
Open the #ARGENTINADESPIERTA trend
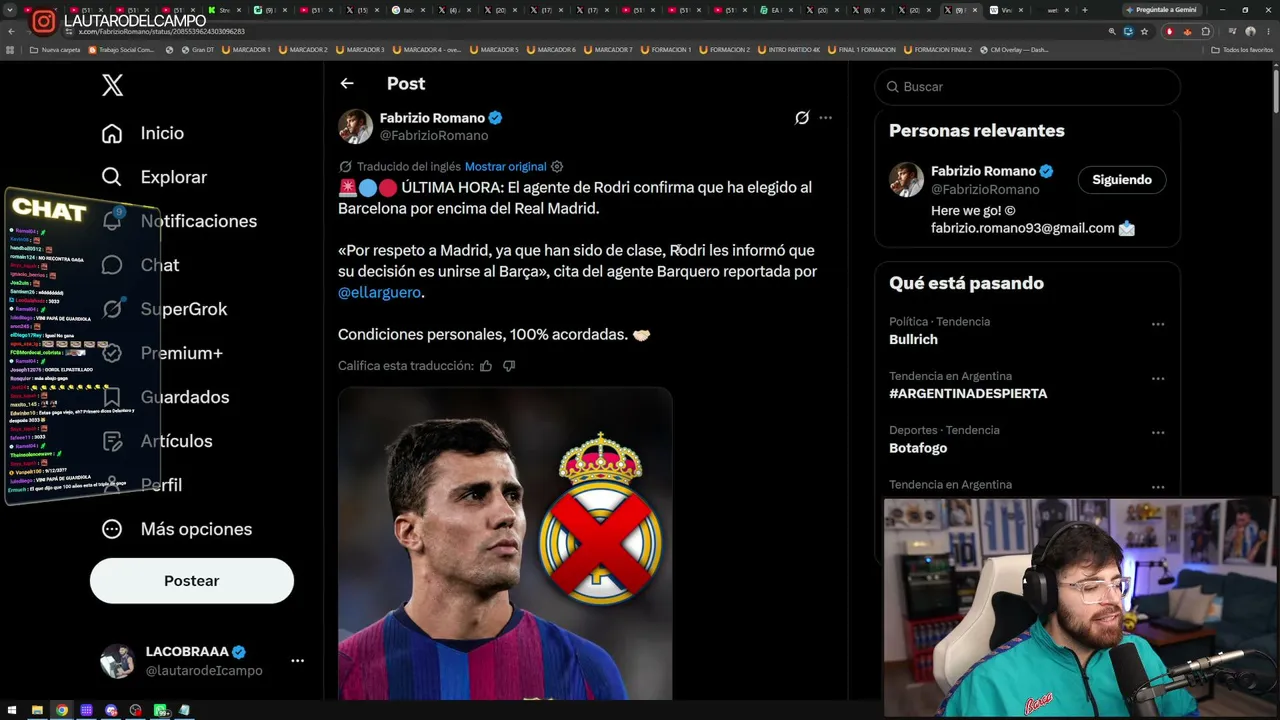(x=968, y=394)
